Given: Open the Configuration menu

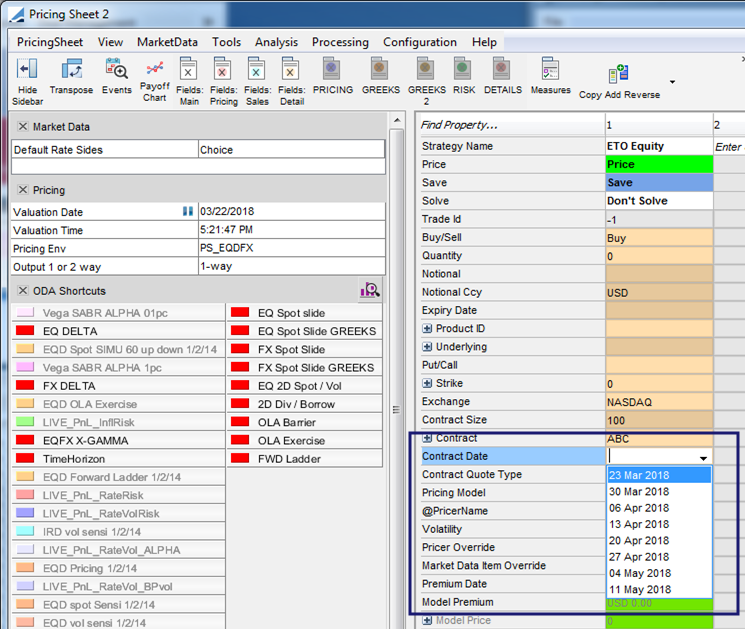Looking at the screenshot, I should [420, 42].
